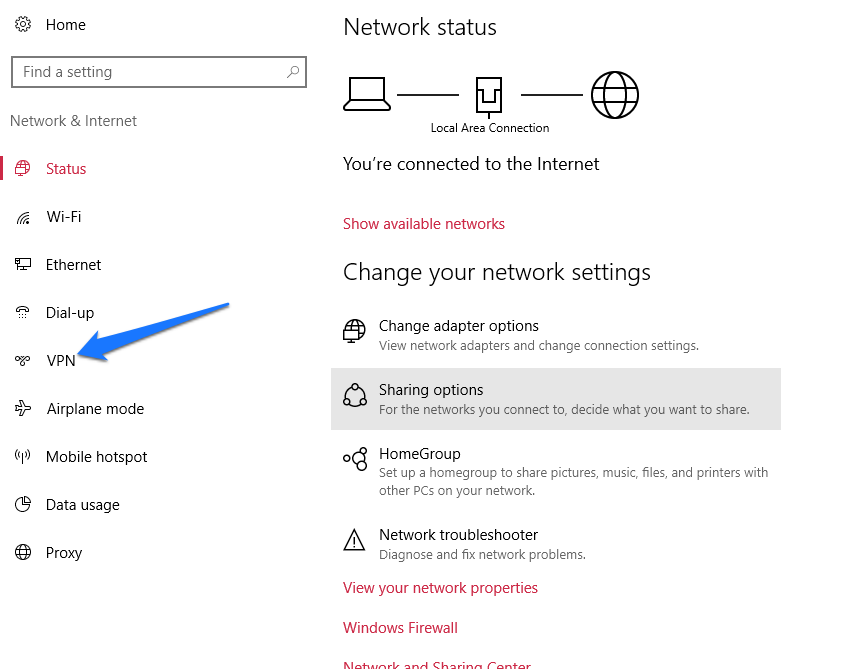Click the search magnifier icon
Screen dimensions: 865x669
293,72
